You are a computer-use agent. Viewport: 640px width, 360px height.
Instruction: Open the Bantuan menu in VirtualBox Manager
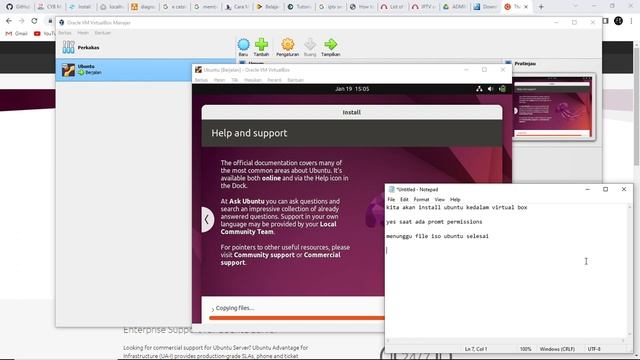point(102,33)
